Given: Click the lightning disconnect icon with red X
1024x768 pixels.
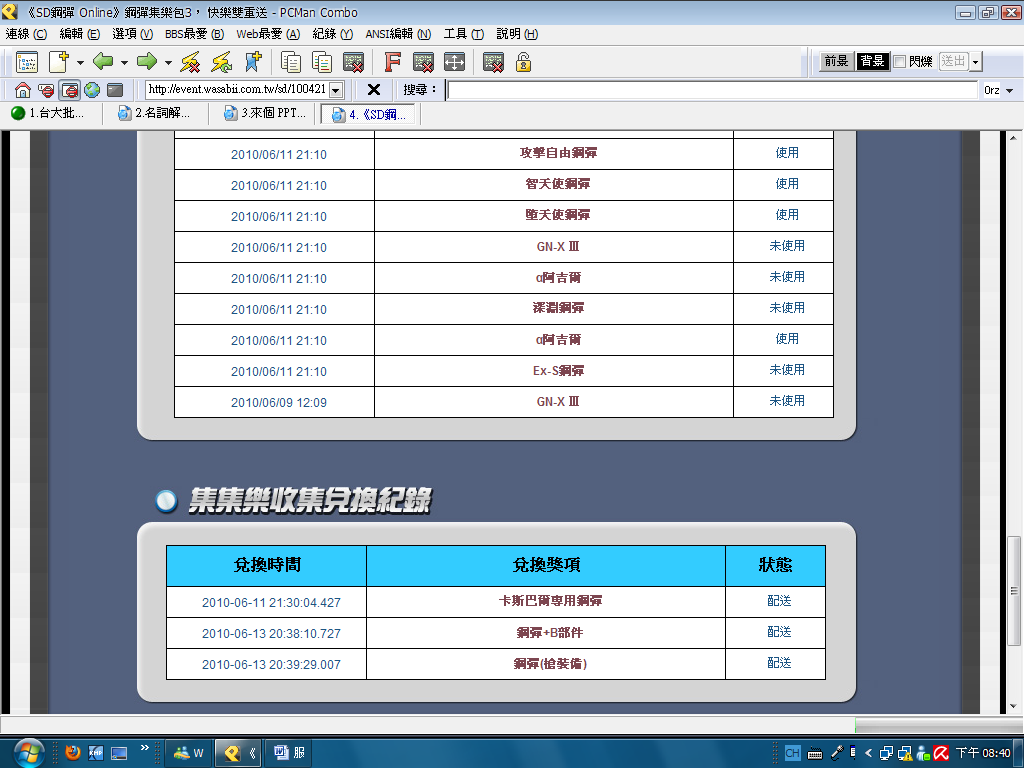Looking at the screenshot, I should [x=191, y=62].
